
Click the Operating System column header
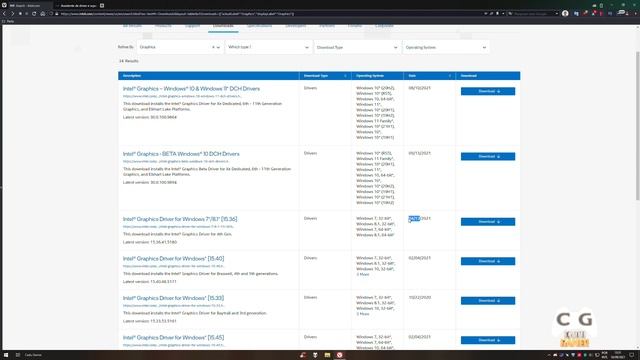[377, 76]
